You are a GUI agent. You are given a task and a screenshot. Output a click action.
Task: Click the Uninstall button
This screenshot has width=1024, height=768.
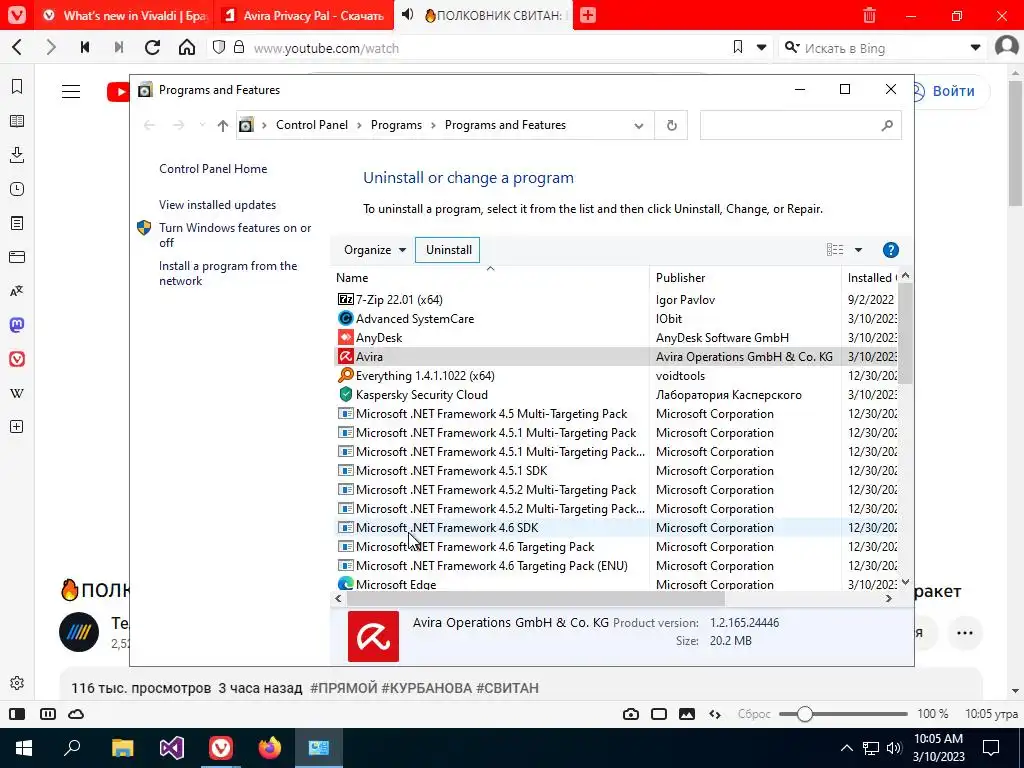click(449, 250)
